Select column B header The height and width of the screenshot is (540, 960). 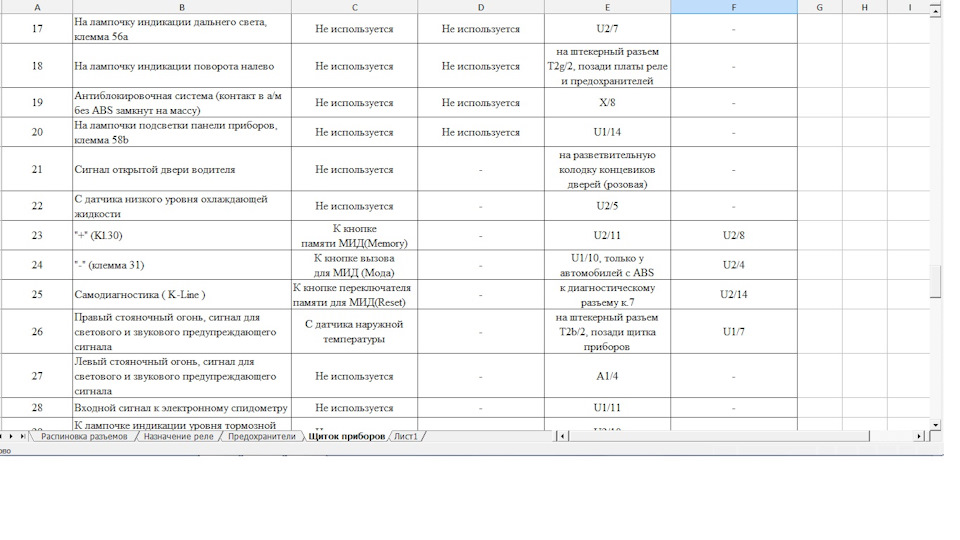tap(182, 7)
